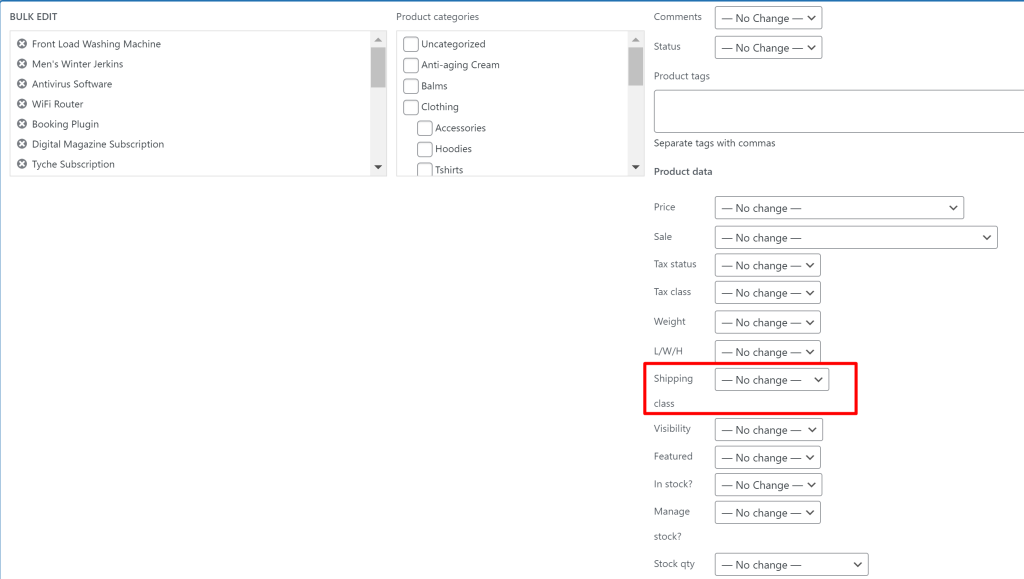The width and height of the screenshot is (1024, 579).
Task: Tick the Hoodies subcategory checkbox
Action: point(424,149)
